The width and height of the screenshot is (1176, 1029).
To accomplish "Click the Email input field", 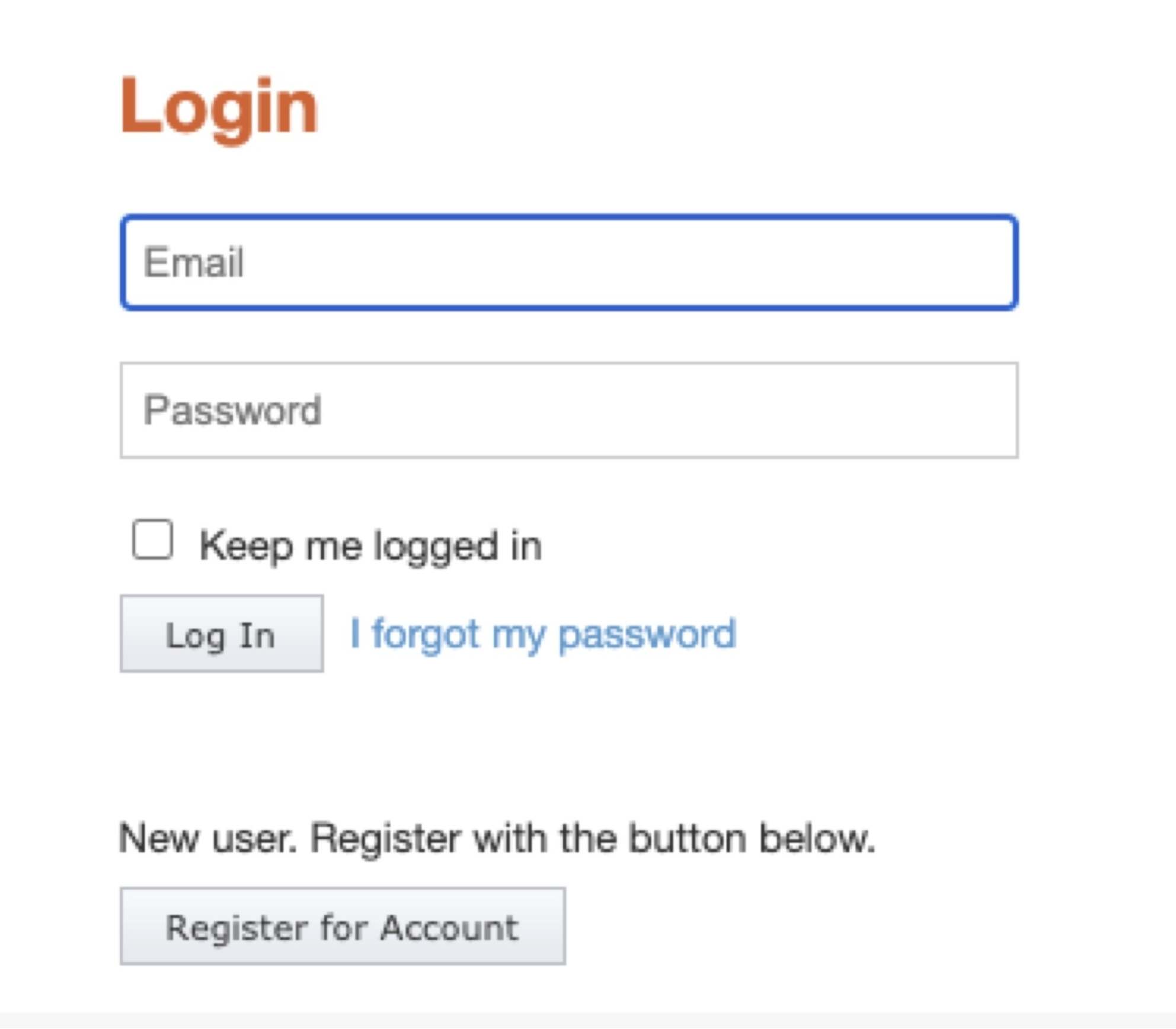I will (569, 262).
